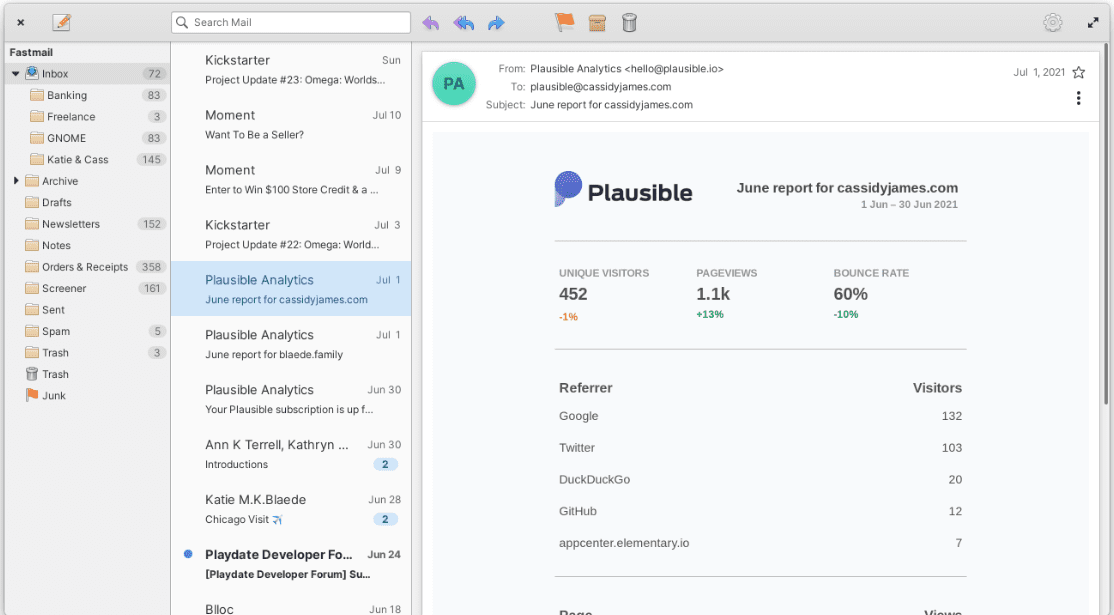The width and height of the screenshot is (1114, 615).
Task: Click the Twitter referrer row
Action: tap(760, 448)
